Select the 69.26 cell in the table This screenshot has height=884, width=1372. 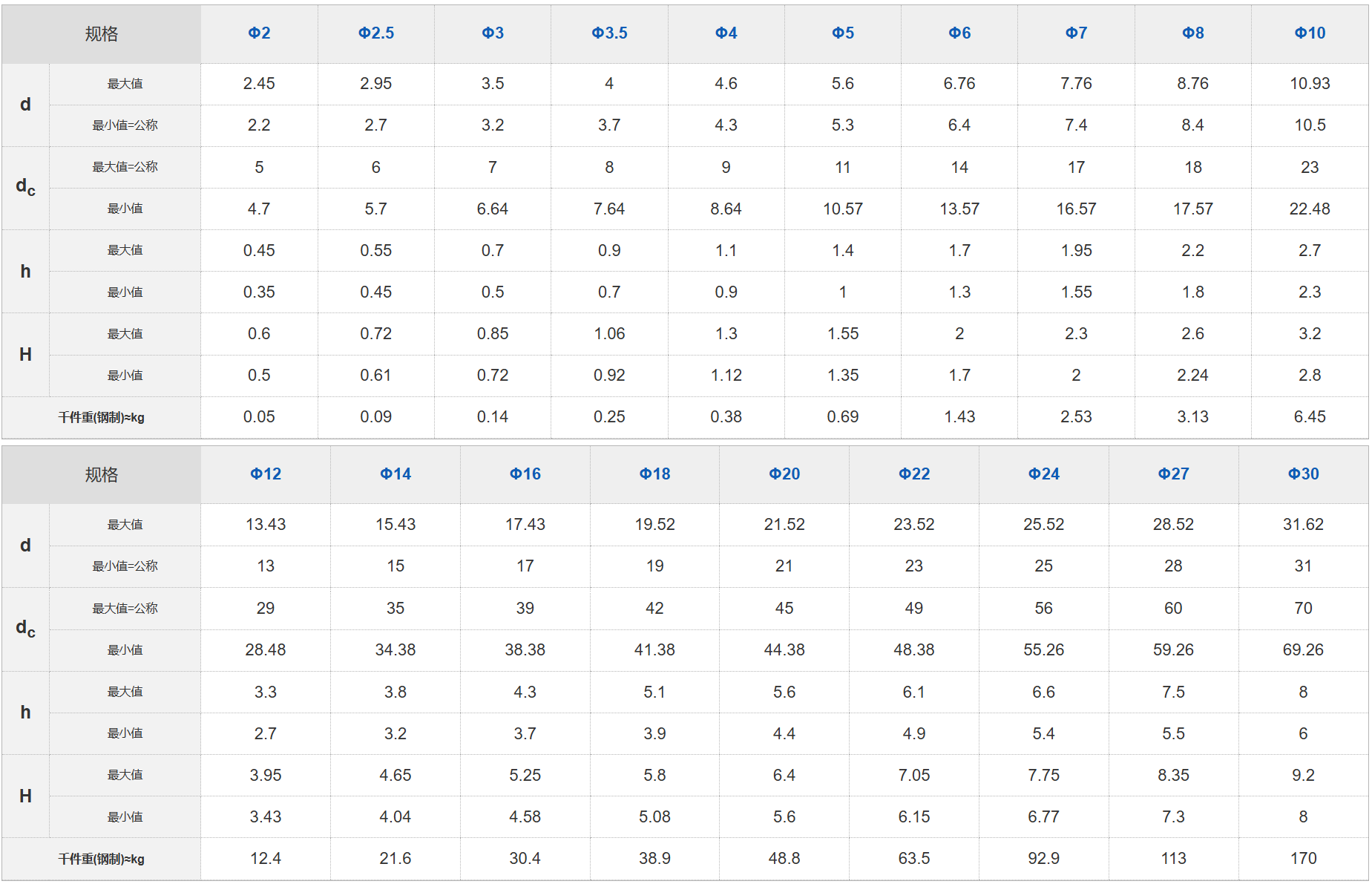click(x=1303, y=650)
